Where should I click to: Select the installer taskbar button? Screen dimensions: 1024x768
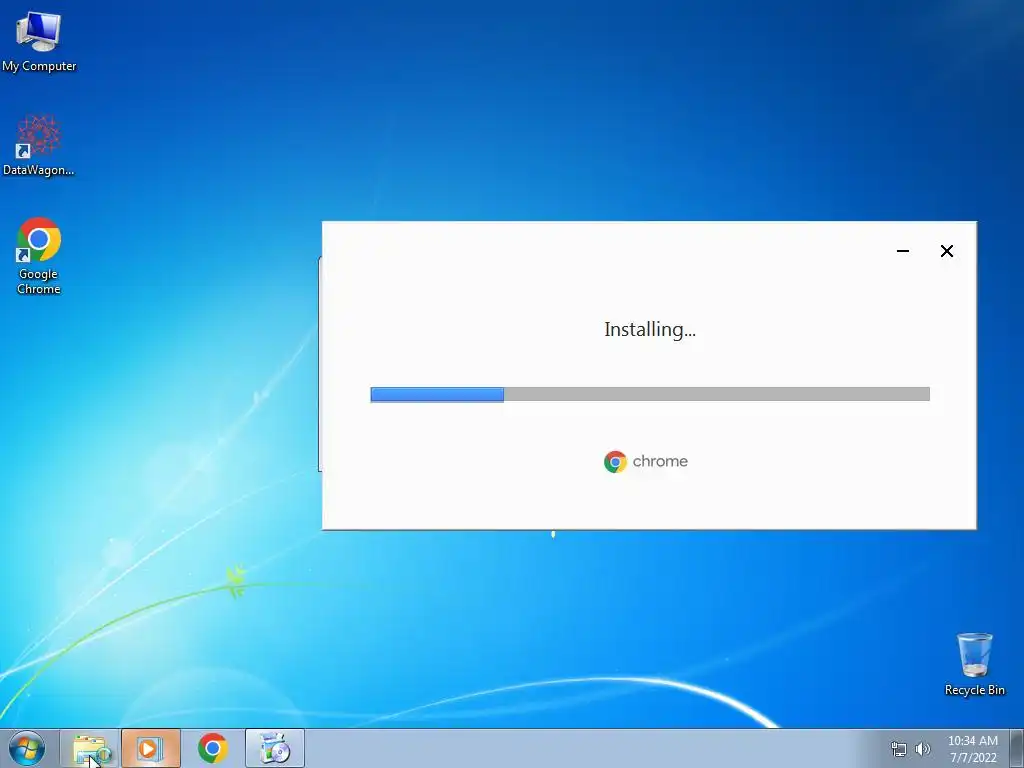pos(275,748)
